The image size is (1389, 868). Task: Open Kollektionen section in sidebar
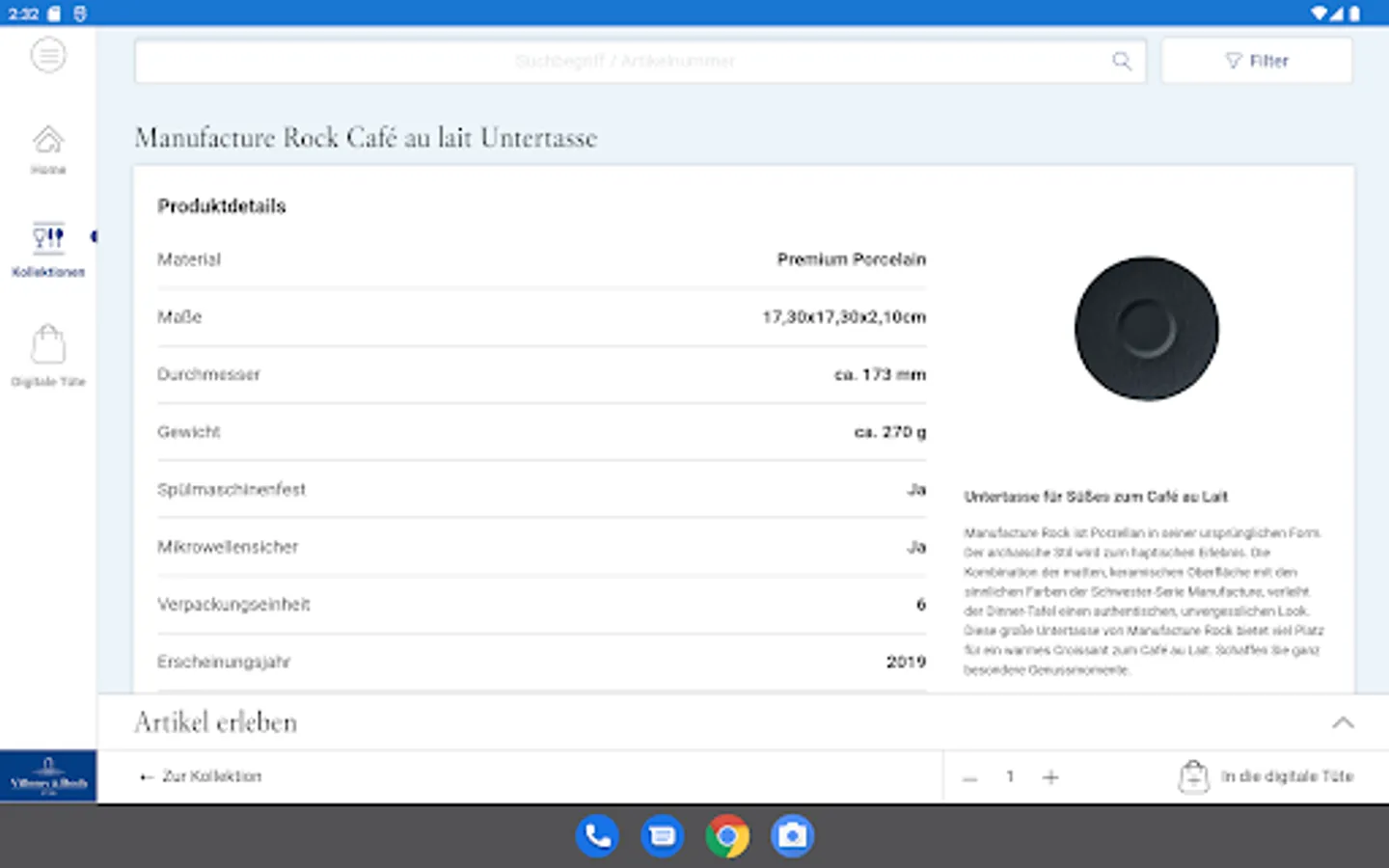[x=48, y=250]
